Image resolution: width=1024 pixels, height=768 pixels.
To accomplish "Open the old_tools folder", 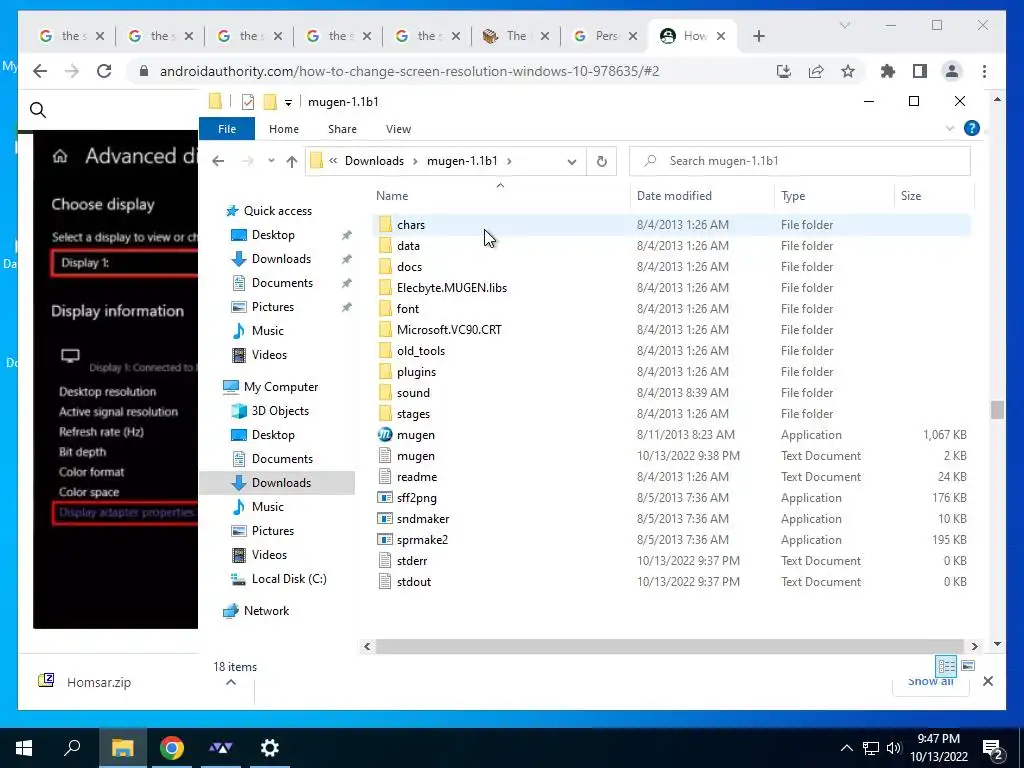I will click(x=421, y=351).
